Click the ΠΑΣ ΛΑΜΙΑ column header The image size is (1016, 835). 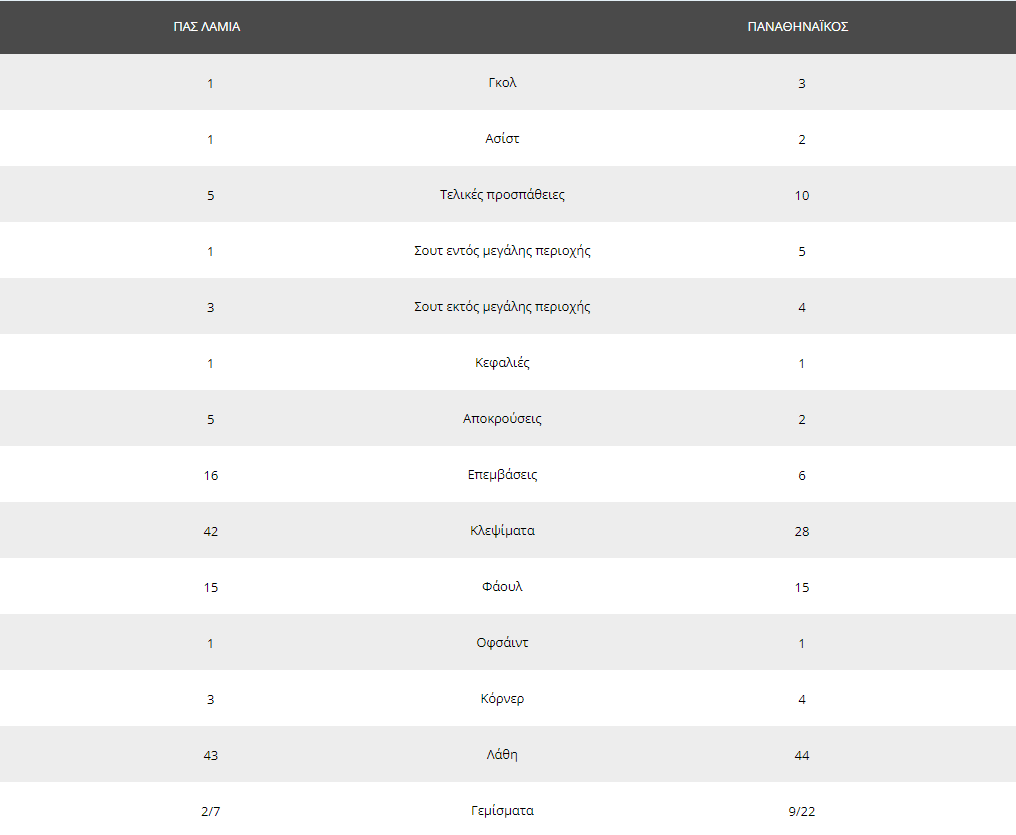point(207,27)
